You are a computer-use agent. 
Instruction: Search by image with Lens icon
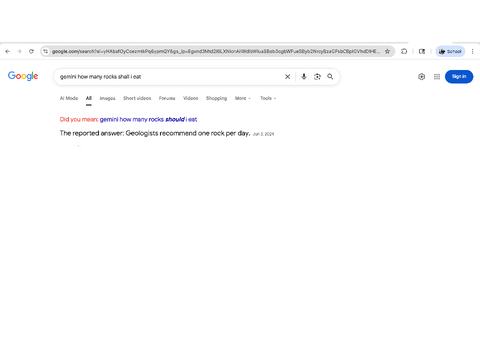pos(317,77)
